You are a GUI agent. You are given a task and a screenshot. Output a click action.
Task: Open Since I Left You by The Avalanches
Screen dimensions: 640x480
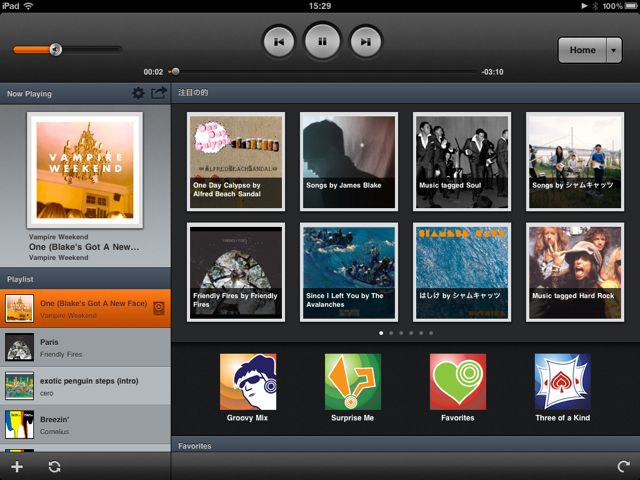[x=349, y=272]
